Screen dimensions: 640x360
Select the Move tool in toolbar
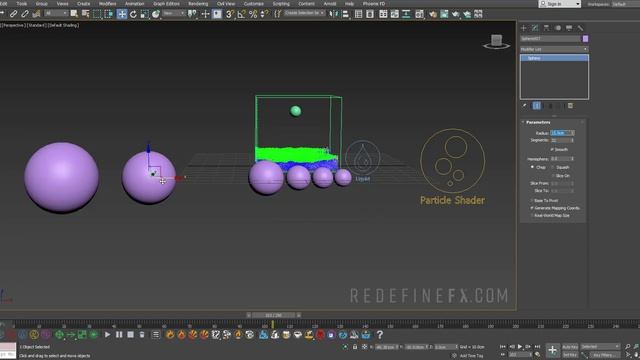tap(122, 14)
